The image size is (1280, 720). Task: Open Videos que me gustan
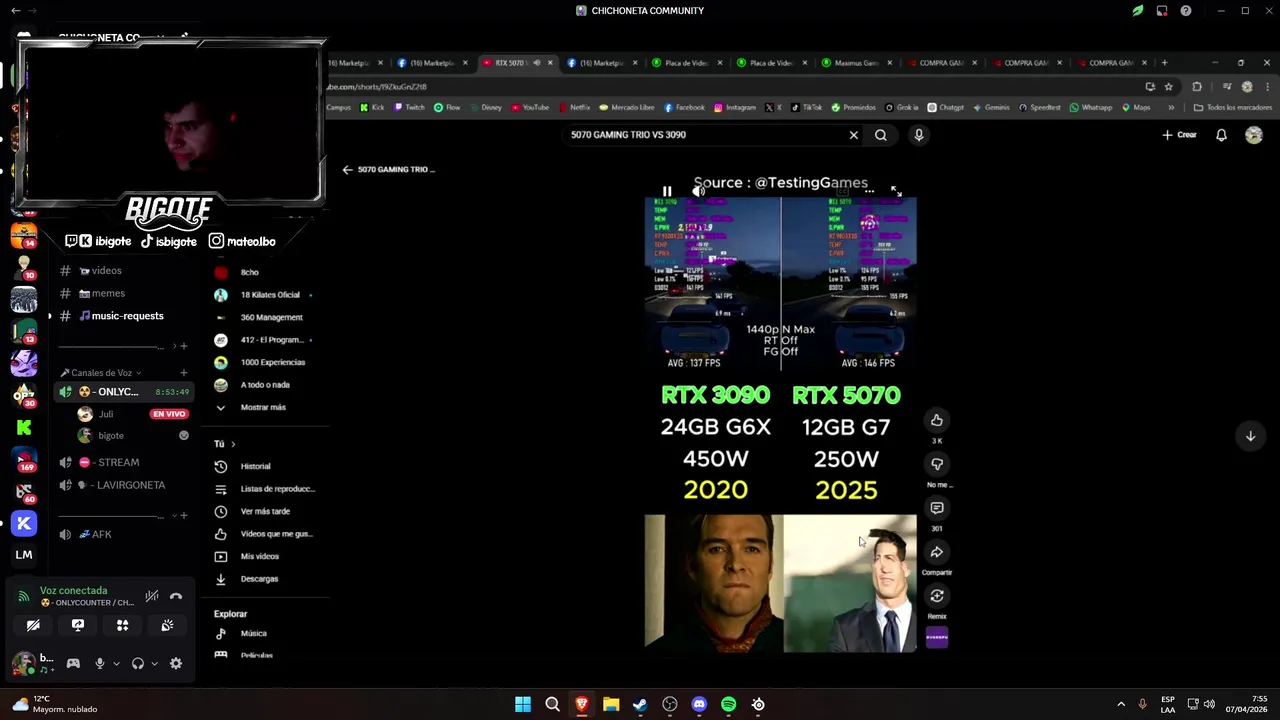265,534
